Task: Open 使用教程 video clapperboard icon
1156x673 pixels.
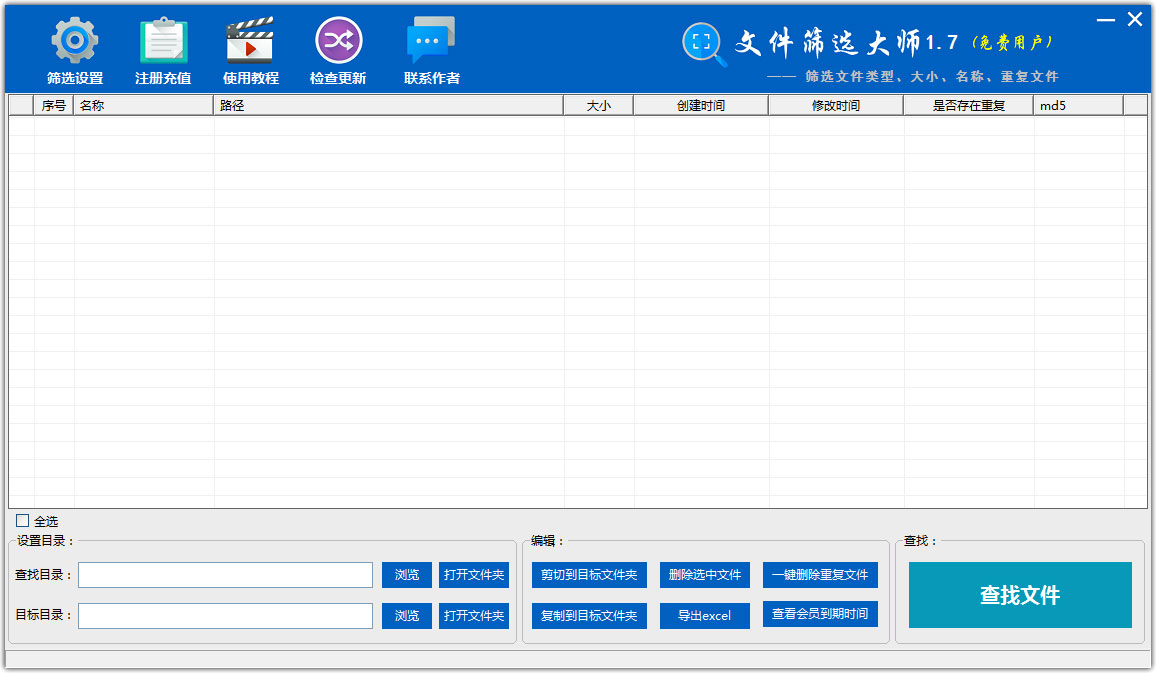Action: pos(250,41)
